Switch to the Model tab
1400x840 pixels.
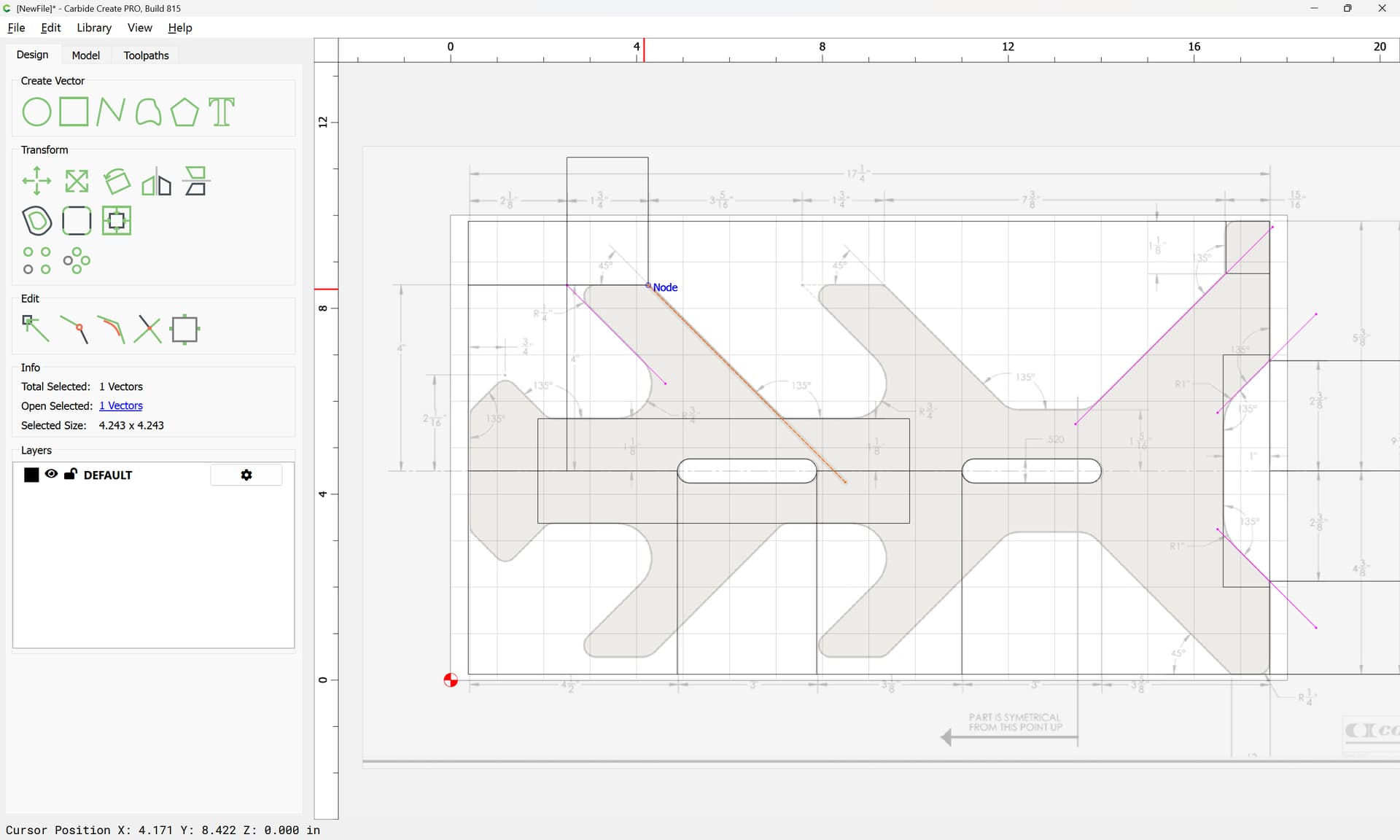[86, 55]
